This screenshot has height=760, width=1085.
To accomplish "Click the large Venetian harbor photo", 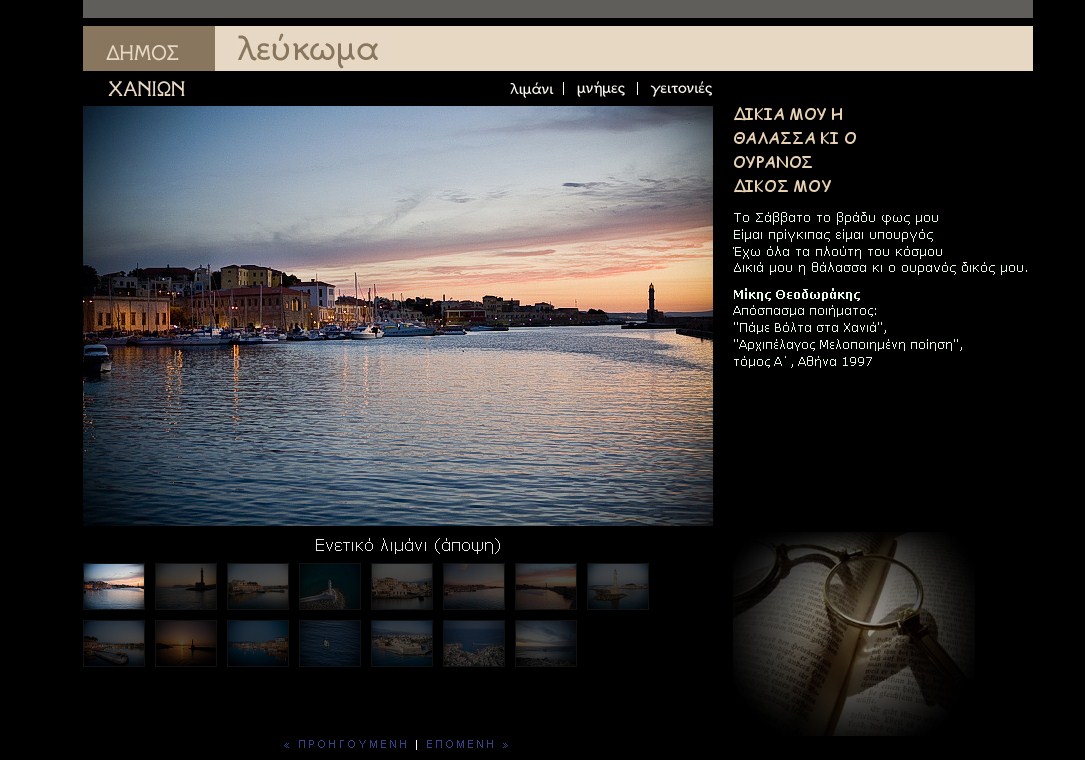I will click(398, 315).
